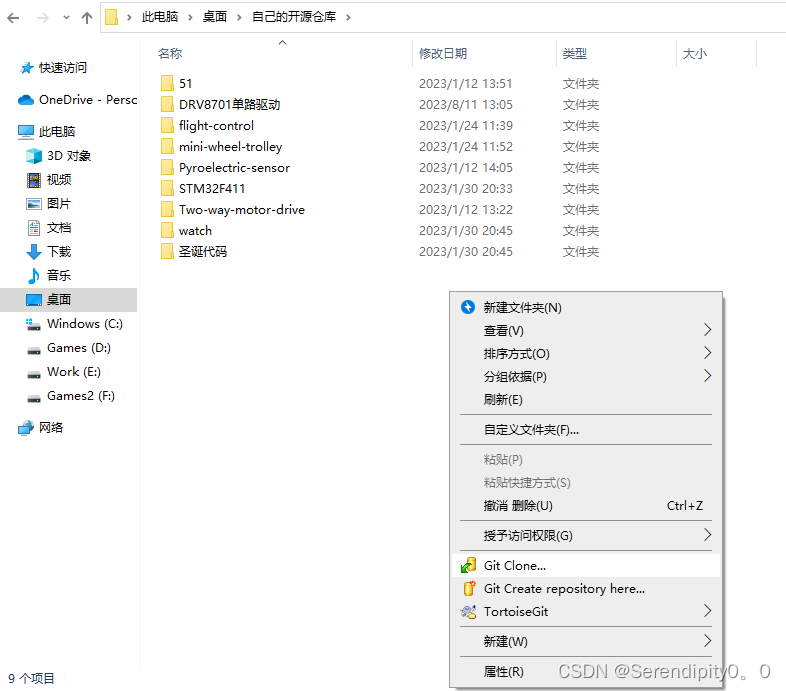786x691 pixels.
Task: Sort files by 名称 column
Action: pyautogui.click(x=170, y=54)
